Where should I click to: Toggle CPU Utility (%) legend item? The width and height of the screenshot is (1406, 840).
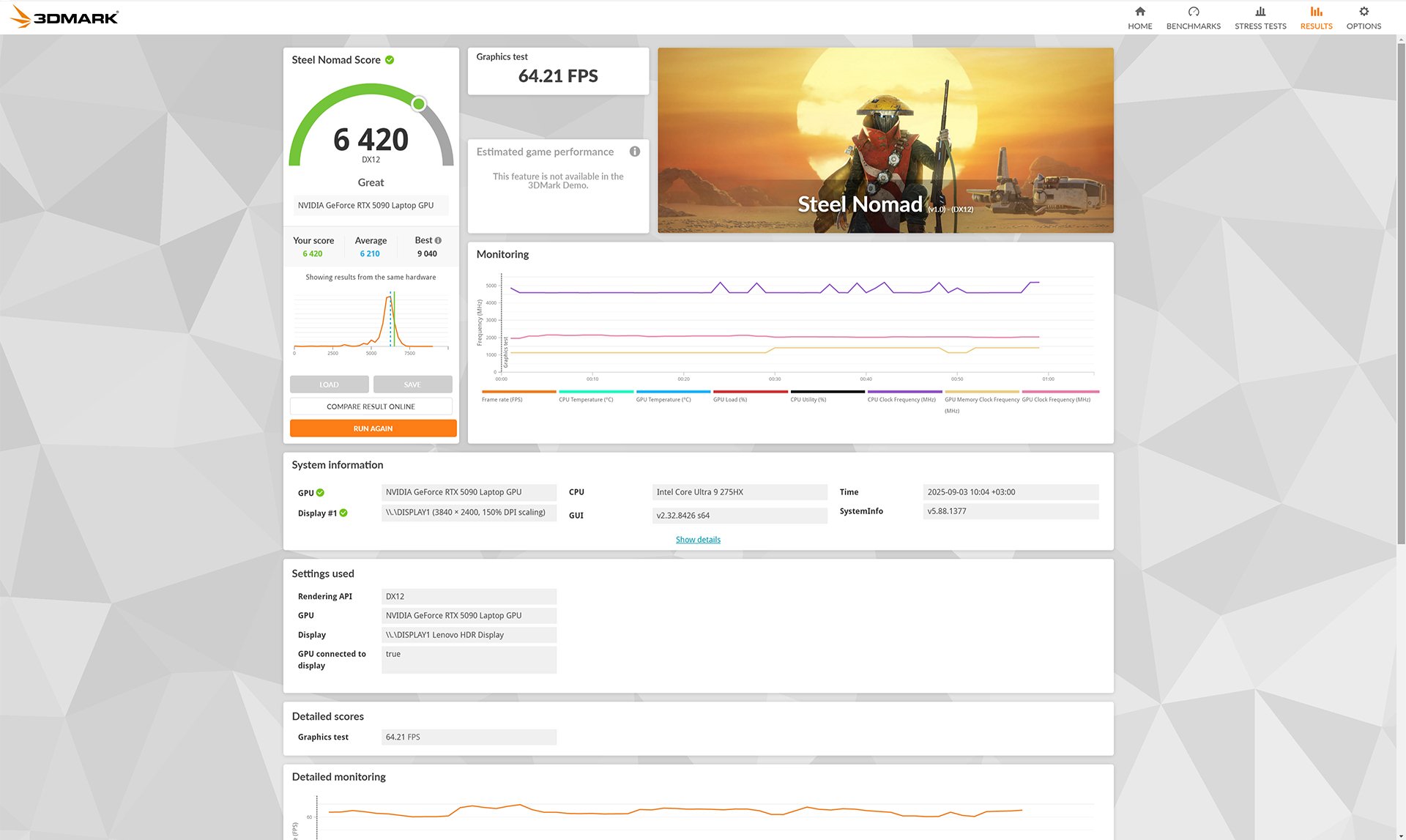pyautogui.click(x=827, y=395)
